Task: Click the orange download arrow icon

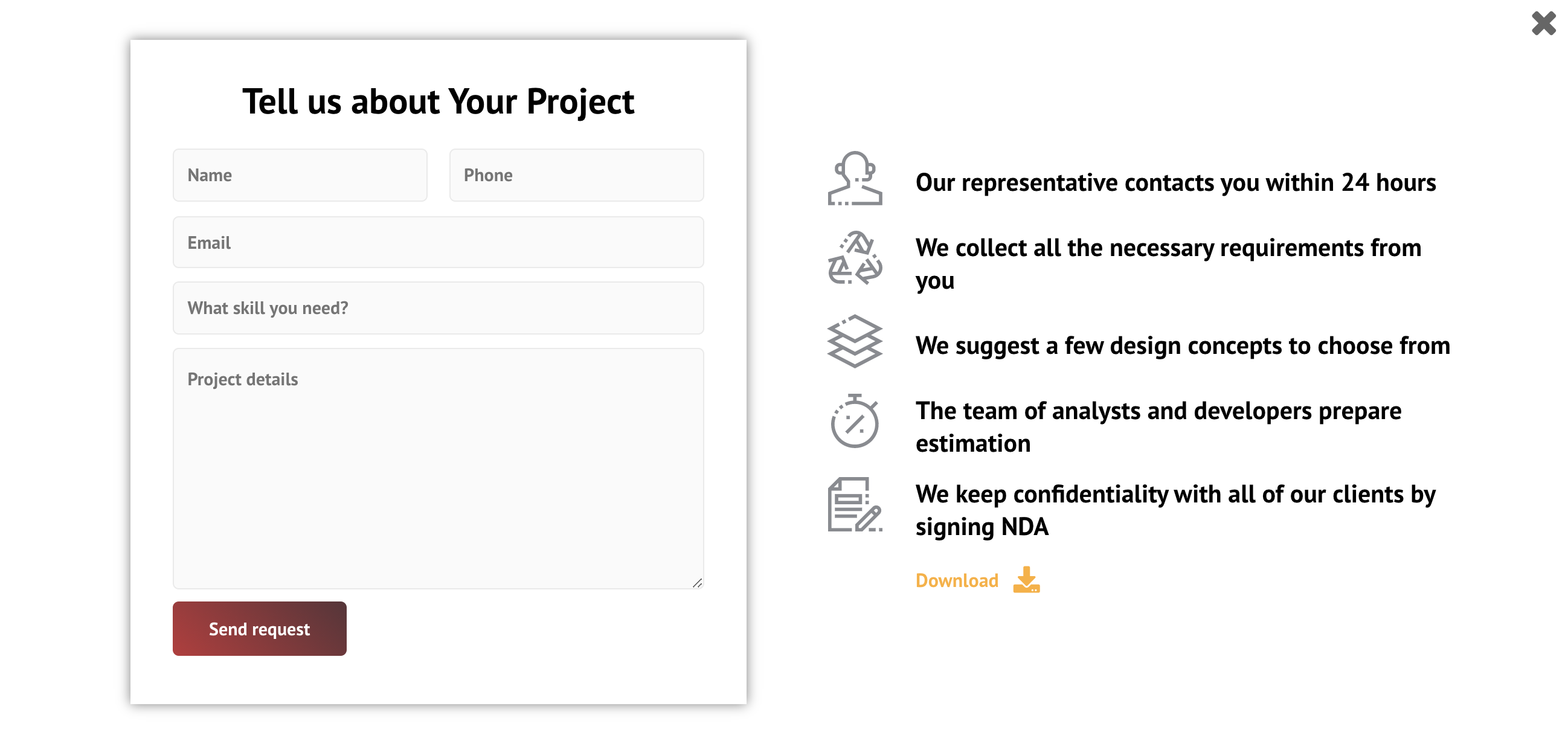Action: 1026,580
